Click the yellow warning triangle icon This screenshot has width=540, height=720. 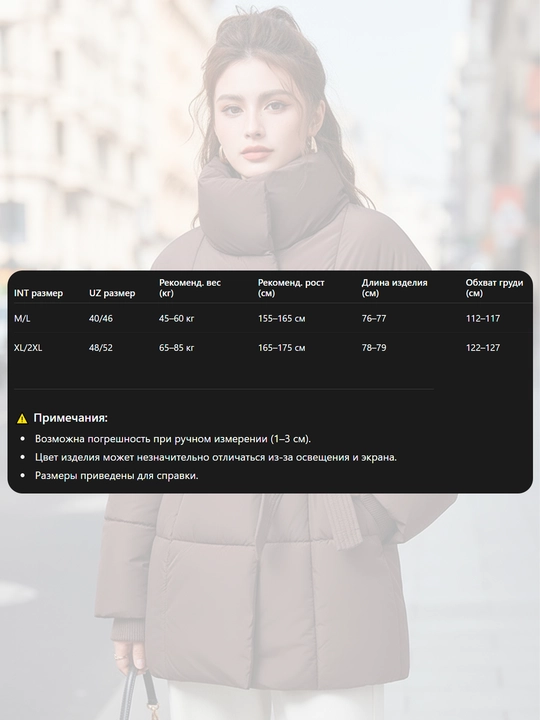(x=22, y=418)
